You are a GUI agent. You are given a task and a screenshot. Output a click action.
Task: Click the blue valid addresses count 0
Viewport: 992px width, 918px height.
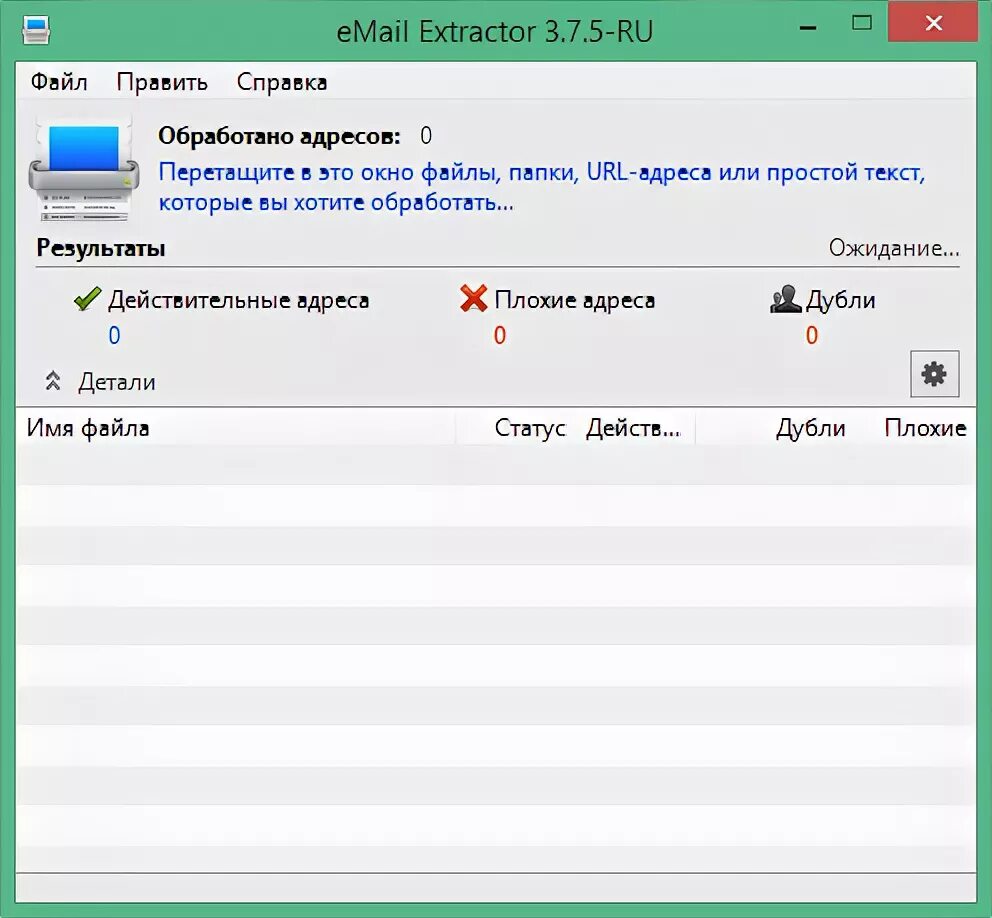coord(115,335)
